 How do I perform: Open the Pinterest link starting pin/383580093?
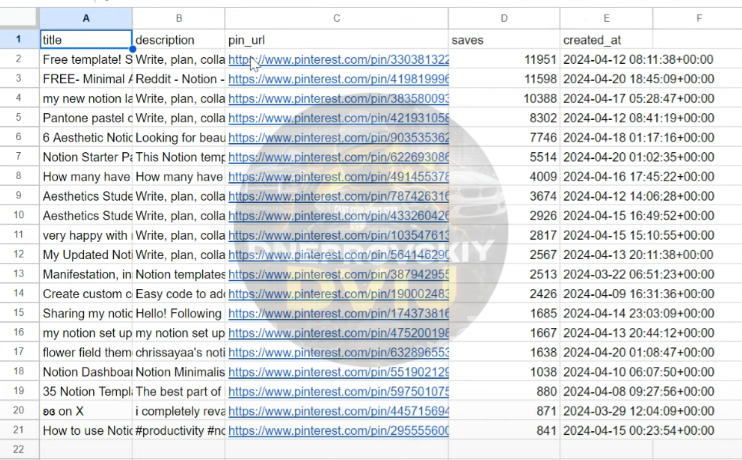point(338,98)
